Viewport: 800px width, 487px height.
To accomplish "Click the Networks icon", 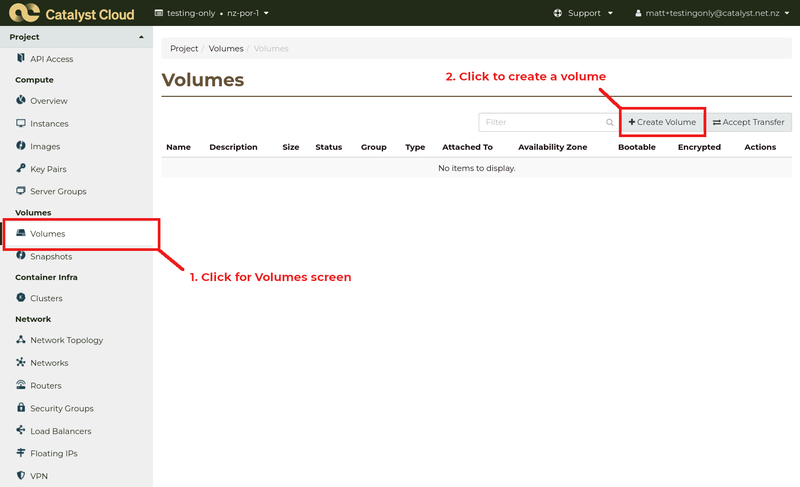I will (x=20, y=362).
